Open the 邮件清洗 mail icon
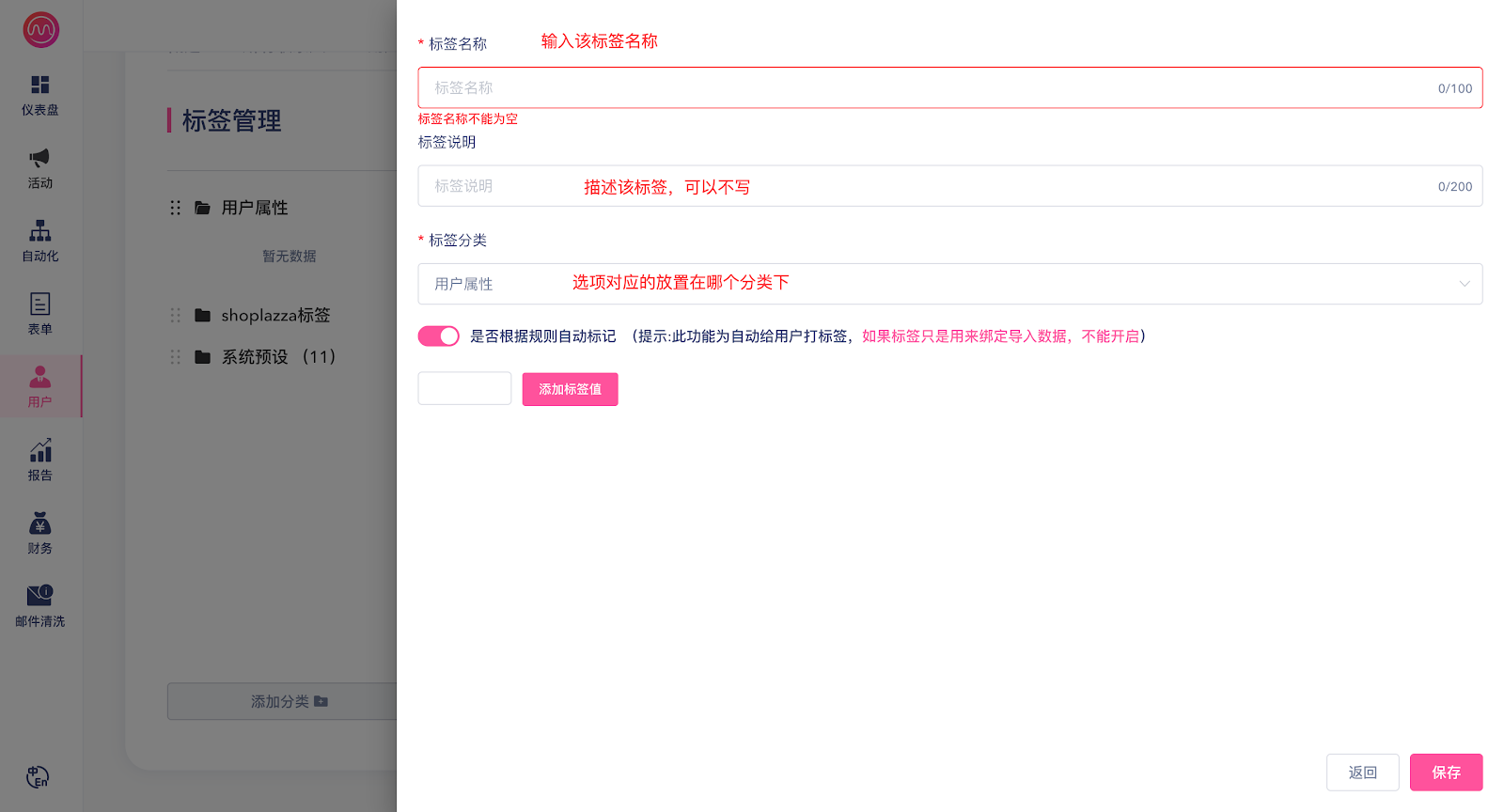Screen dimensions: 1504x812 pyautogui.click(x=40, y=596)
